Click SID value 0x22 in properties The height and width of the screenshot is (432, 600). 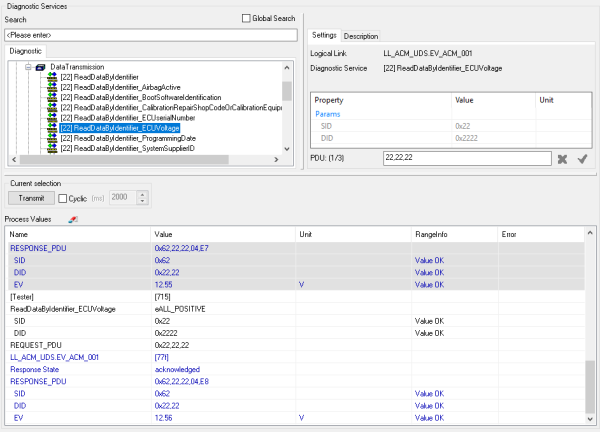[x=463, y=126]
